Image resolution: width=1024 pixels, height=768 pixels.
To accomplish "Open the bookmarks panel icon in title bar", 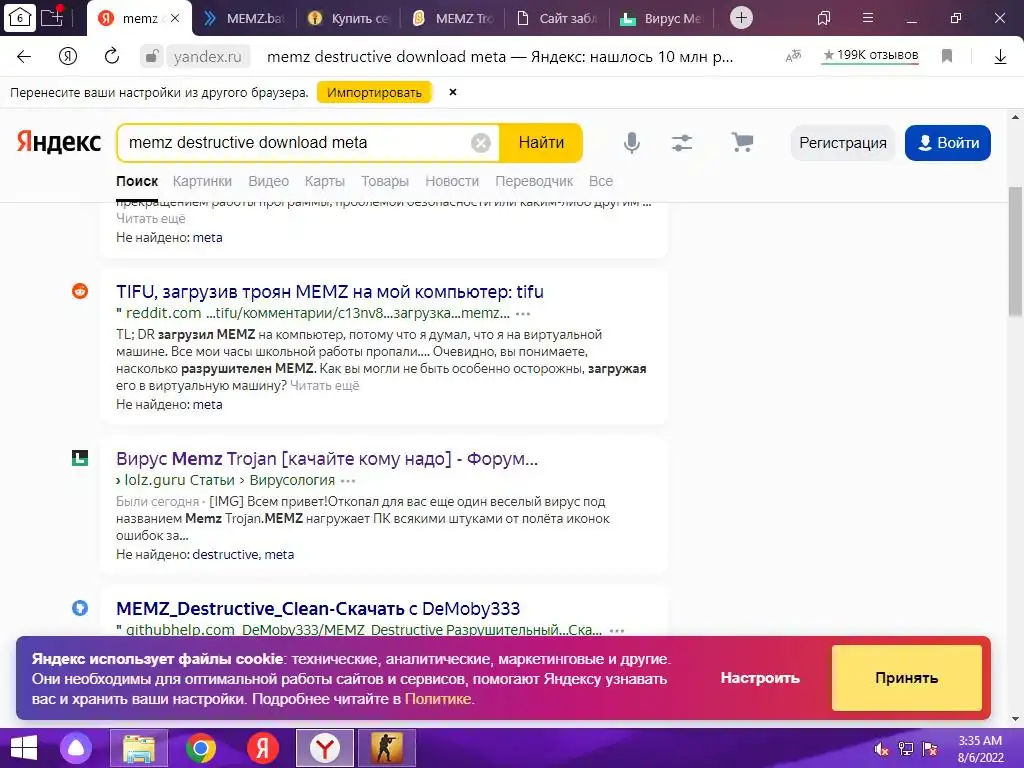I will 824,18.
